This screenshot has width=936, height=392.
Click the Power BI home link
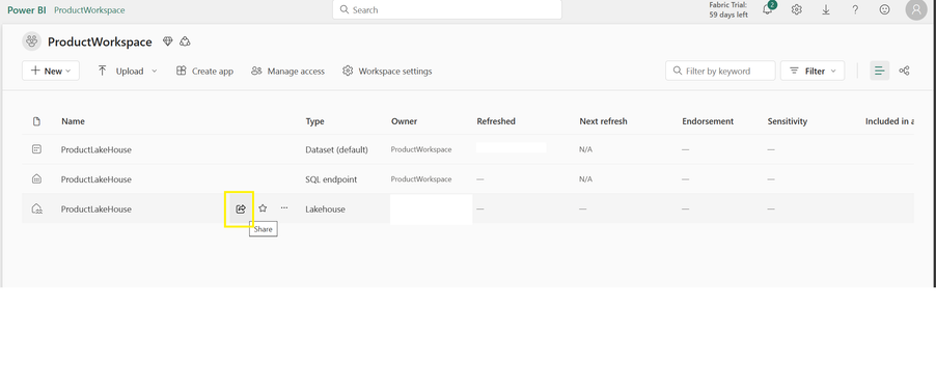tap(27, 10)
